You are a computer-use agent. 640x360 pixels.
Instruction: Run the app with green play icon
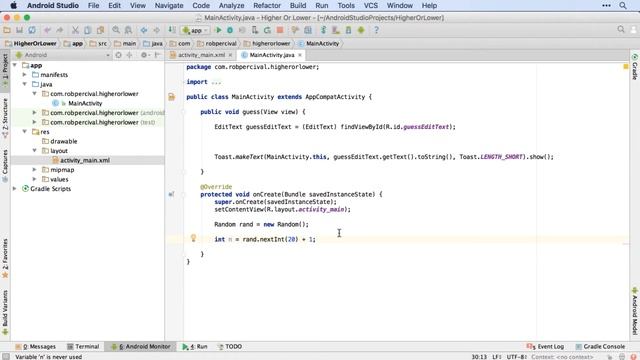click(218, 30)
